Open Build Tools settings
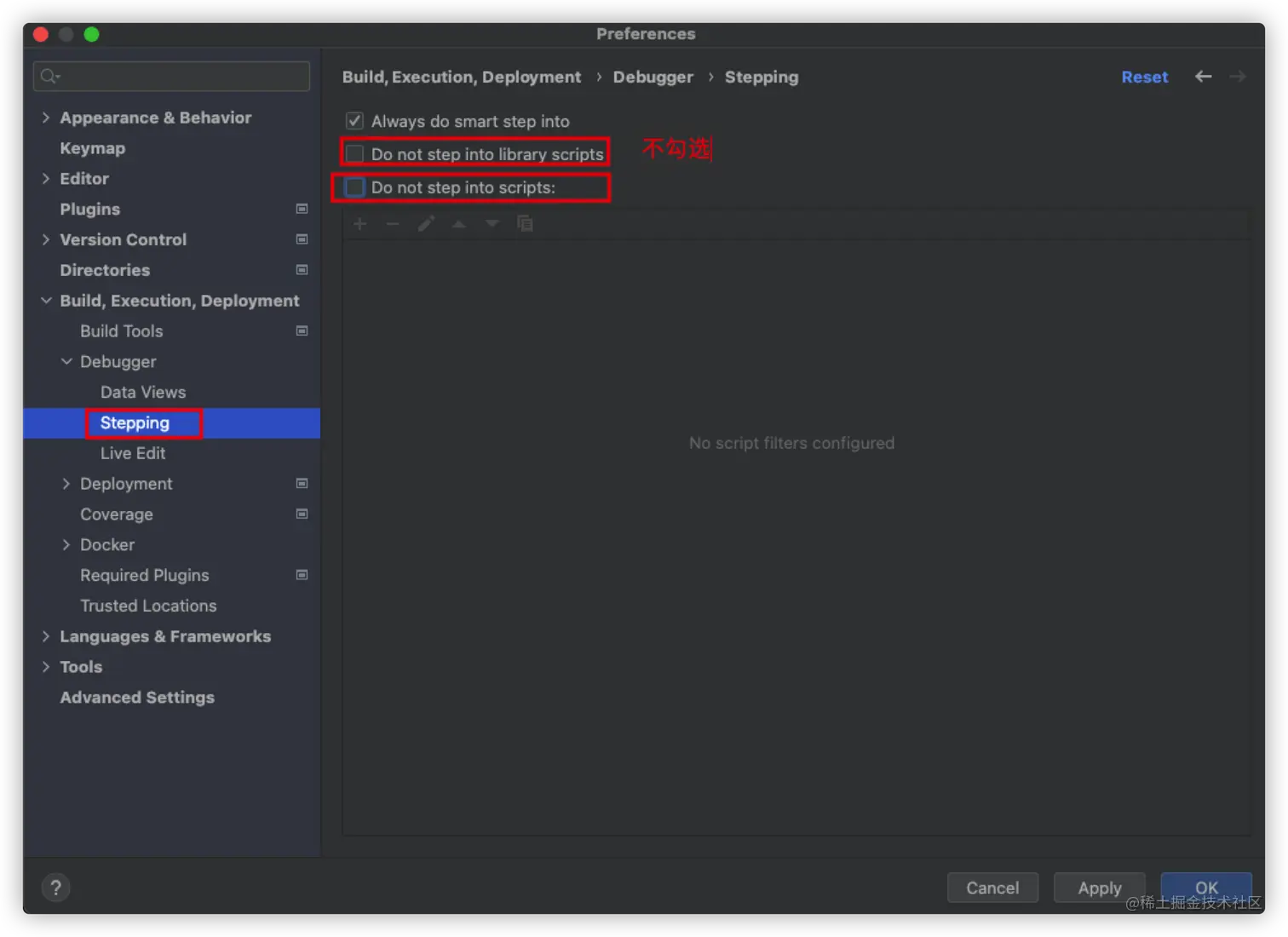The width and height of the screenshot is (1288, 937). pyautogui.click(x=122, y=331)
